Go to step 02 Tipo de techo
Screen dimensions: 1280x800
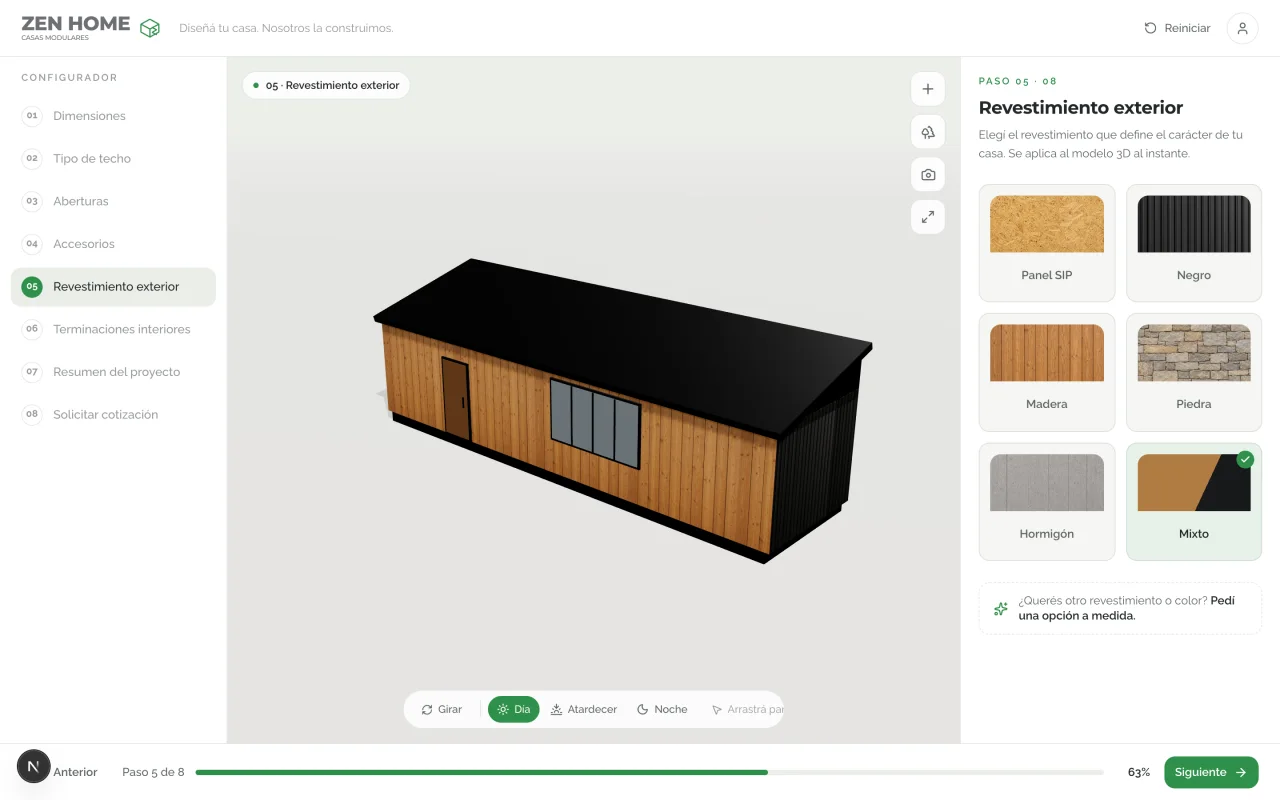click(x=113, y=159)
